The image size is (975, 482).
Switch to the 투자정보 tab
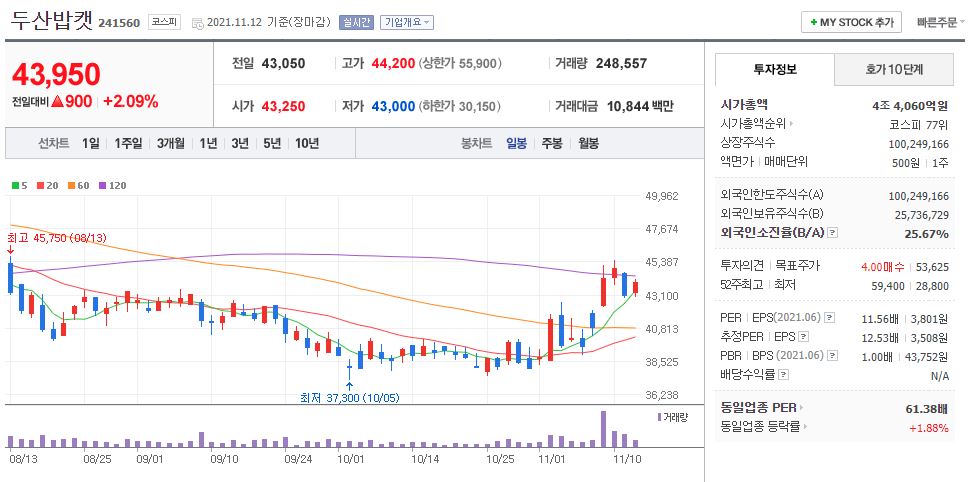(x=775, y=70)
